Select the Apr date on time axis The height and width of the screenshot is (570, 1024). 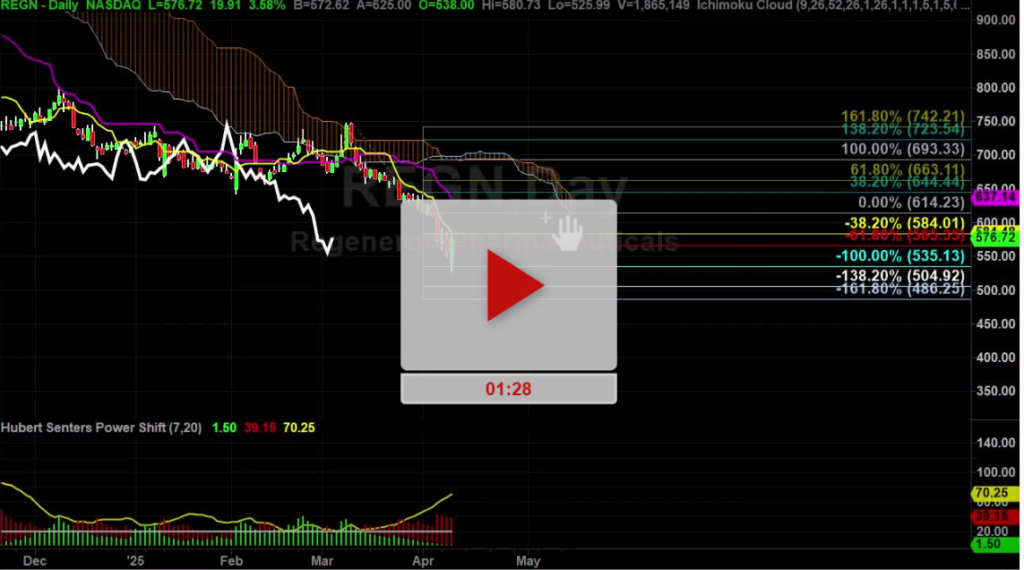click(x=423, y=561)
